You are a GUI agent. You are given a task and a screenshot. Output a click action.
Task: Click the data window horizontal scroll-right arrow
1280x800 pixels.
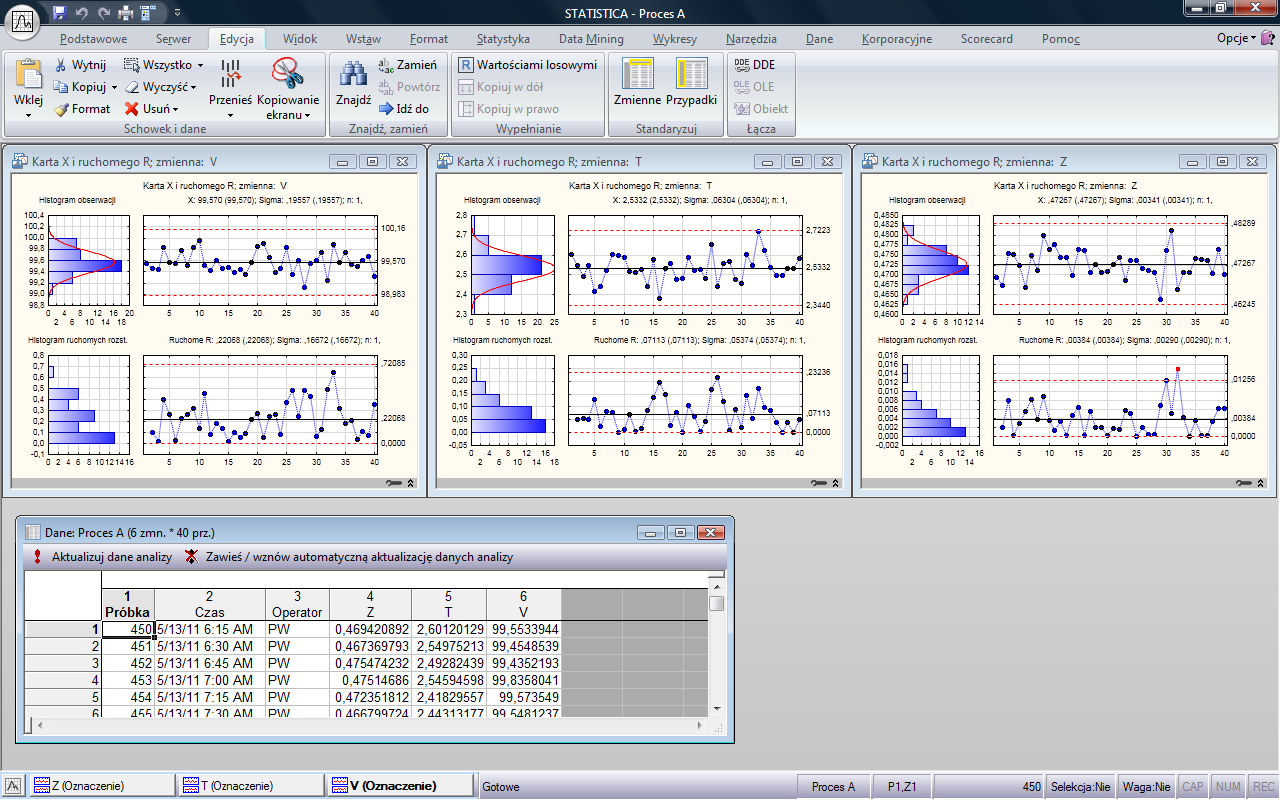click(x=700, y=724)
